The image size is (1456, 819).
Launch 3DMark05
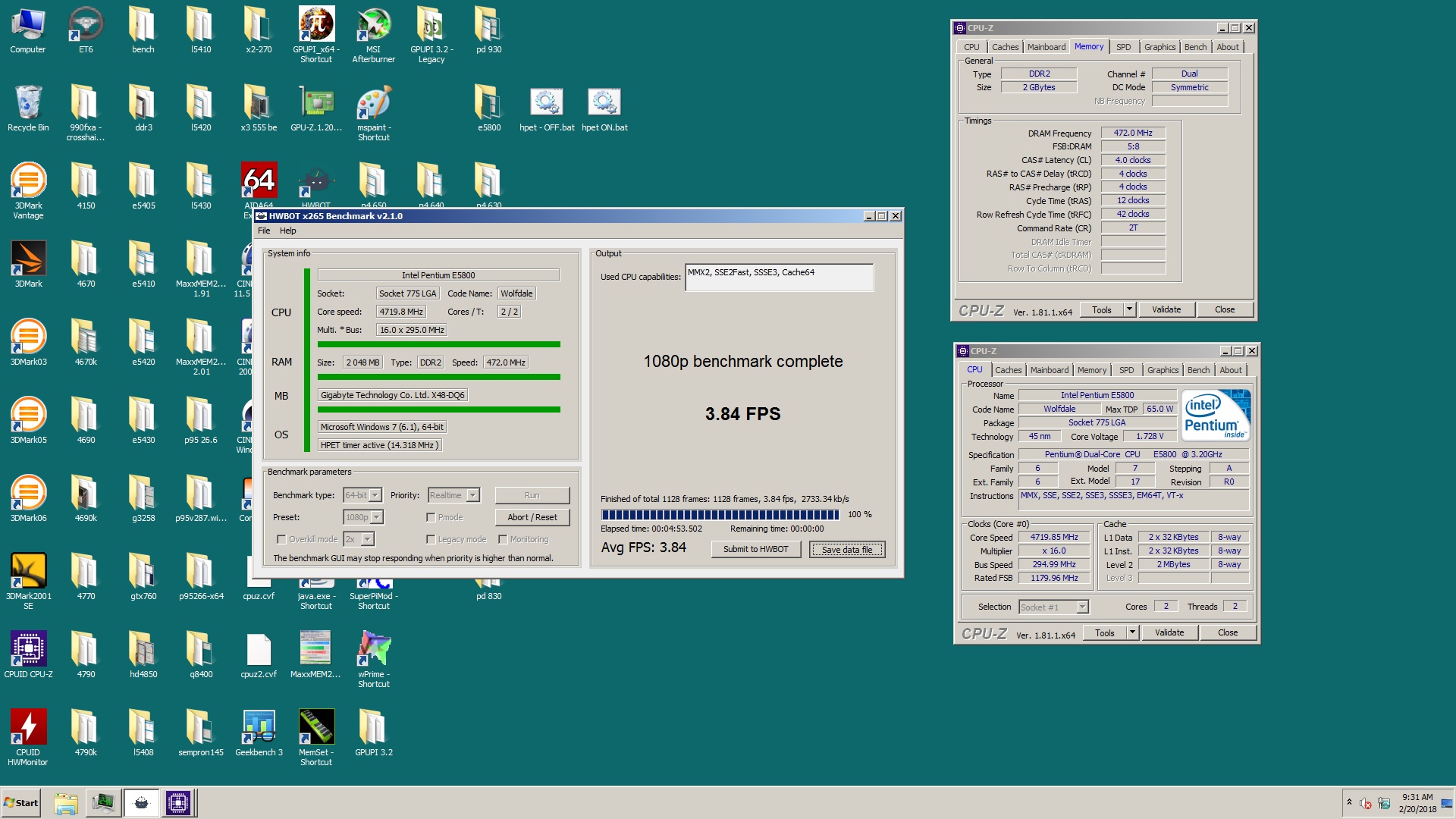click(28, 421)
